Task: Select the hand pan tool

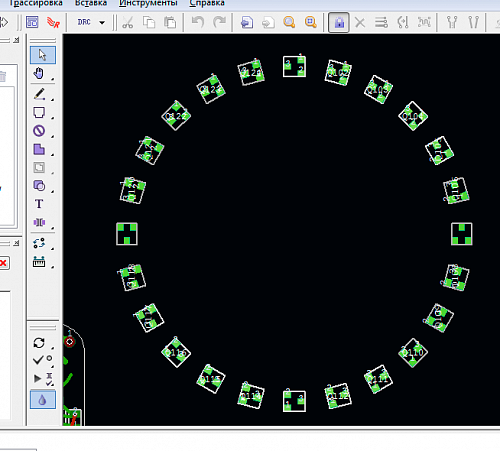Action: [x=39, y=73]
